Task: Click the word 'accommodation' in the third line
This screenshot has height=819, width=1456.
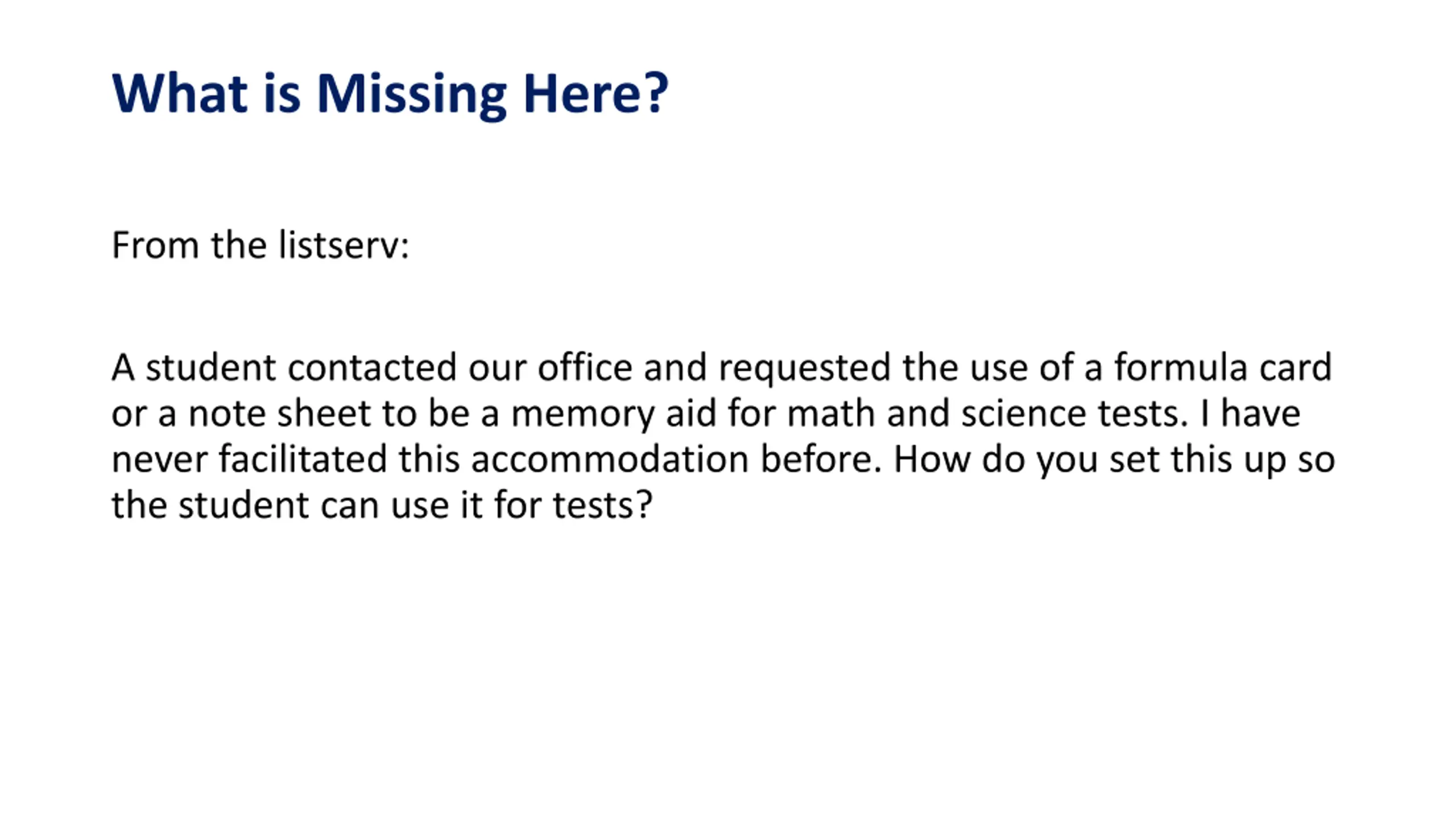Action: pyautogui.click(x=610, y=459)
